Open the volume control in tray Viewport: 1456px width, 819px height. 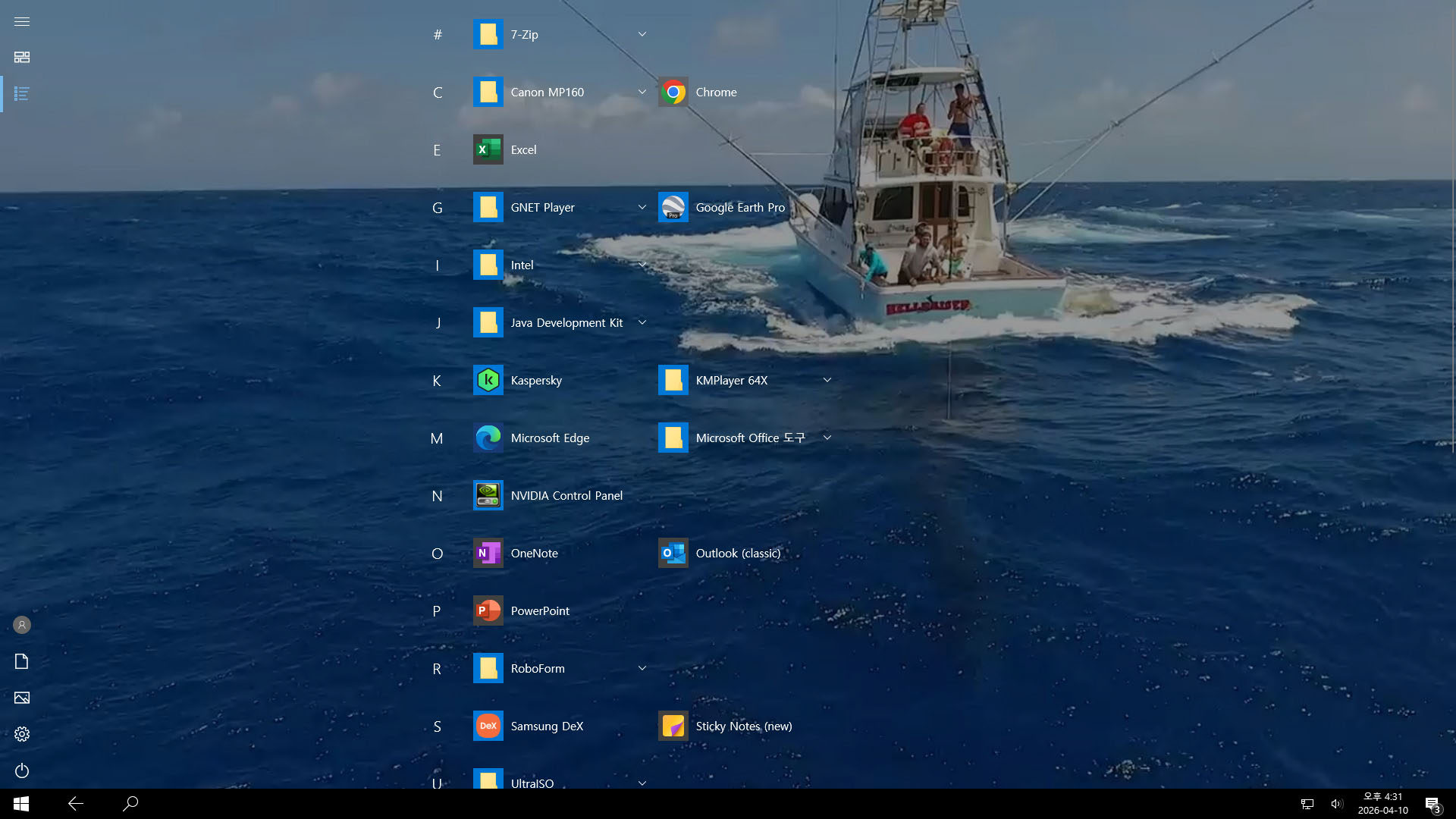[x=1337, y=804]
